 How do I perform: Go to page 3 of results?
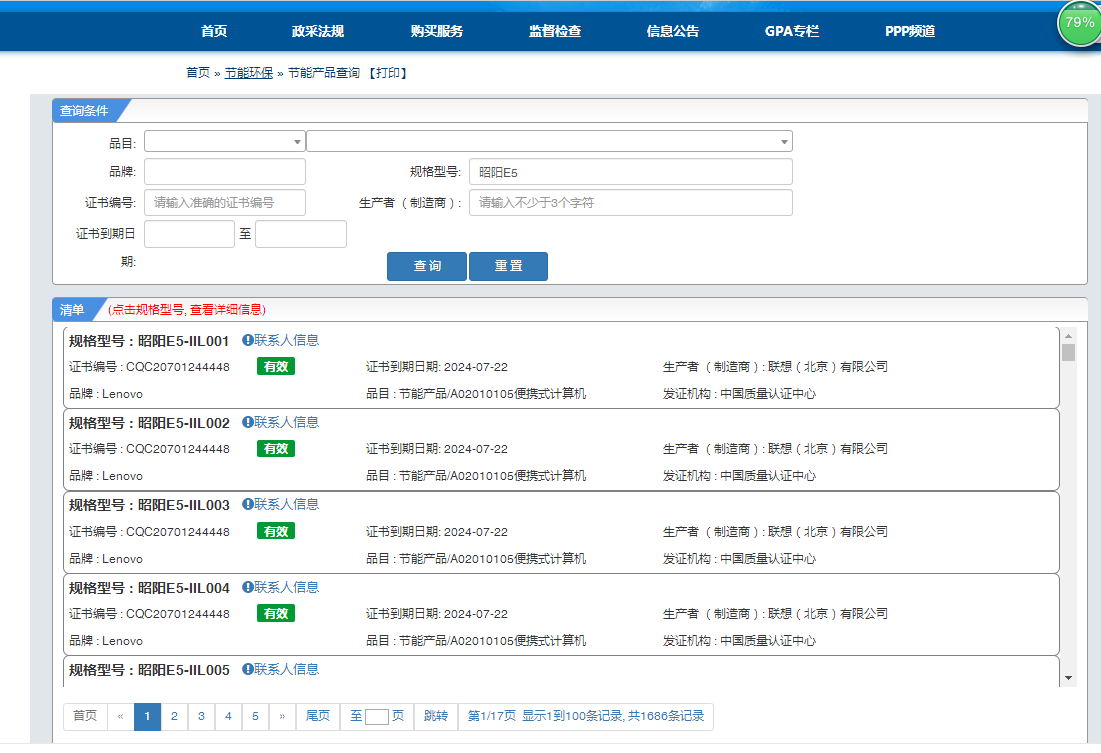(201, 716)
